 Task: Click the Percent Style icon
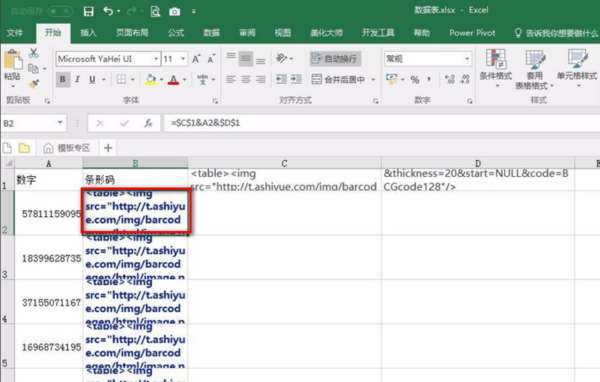(415, 80)
